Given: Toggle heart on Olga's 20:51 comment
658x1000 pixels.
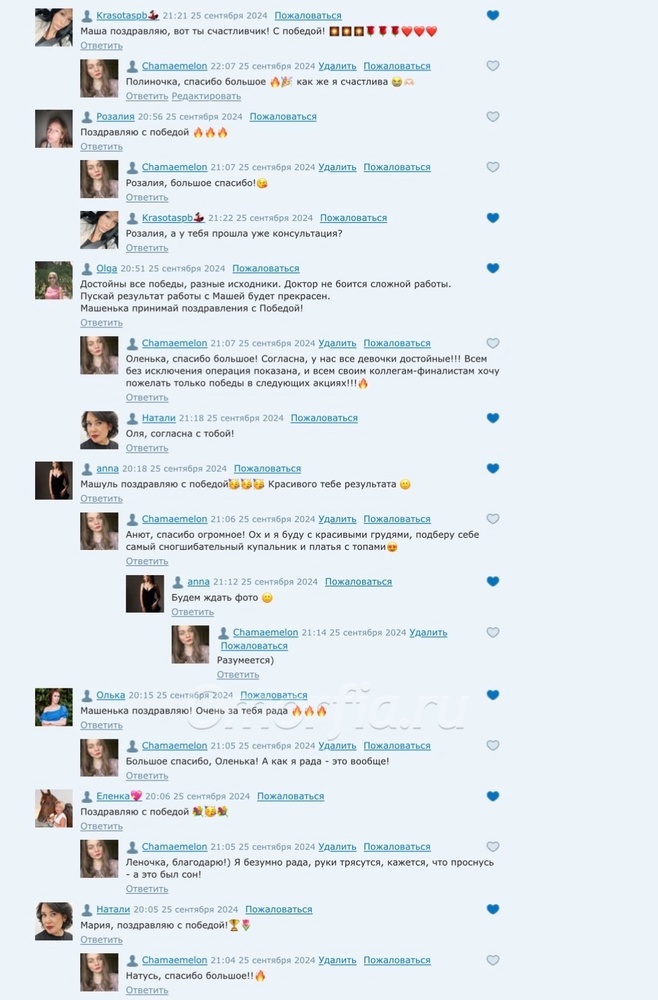Looking at the screenshot, I should click(492, 268).
